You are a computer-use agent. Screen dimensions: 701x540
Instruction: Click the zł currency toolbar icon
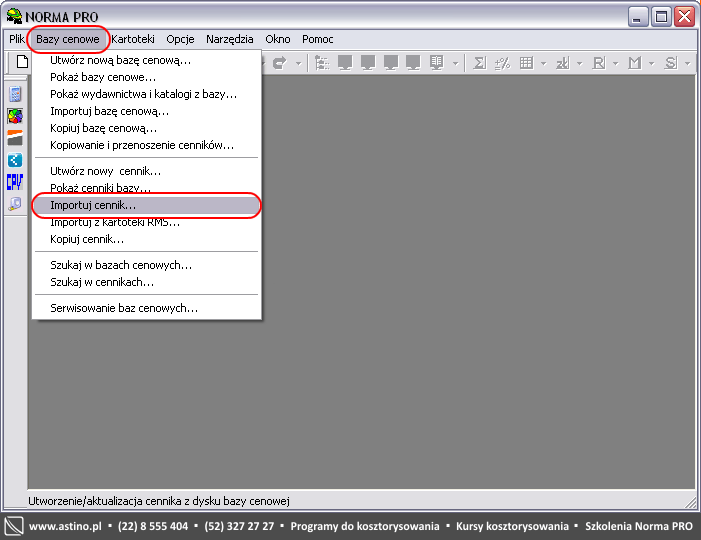562,63
